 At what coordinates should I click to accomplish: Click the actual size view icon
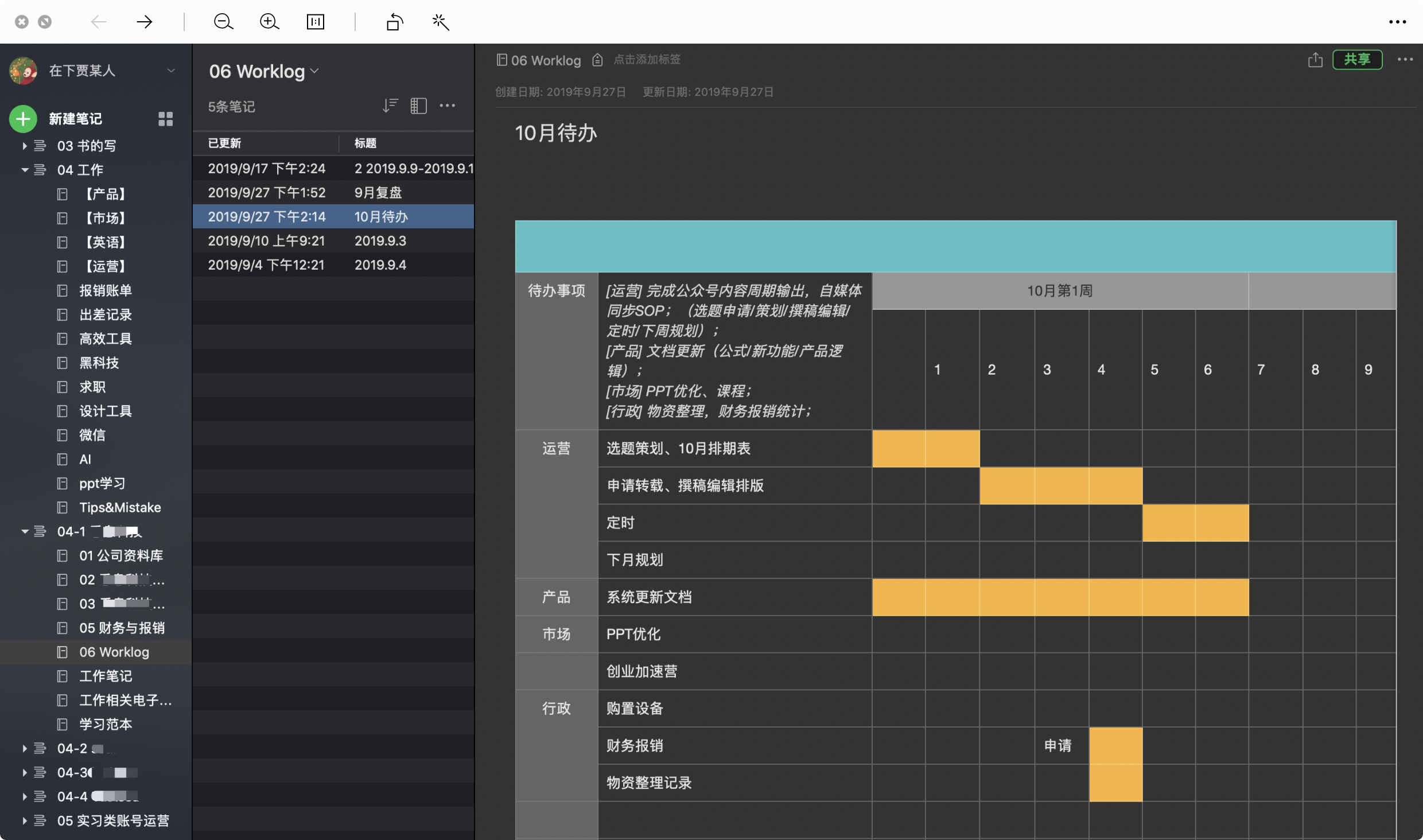pyautogui.click(x=315, y=22)
